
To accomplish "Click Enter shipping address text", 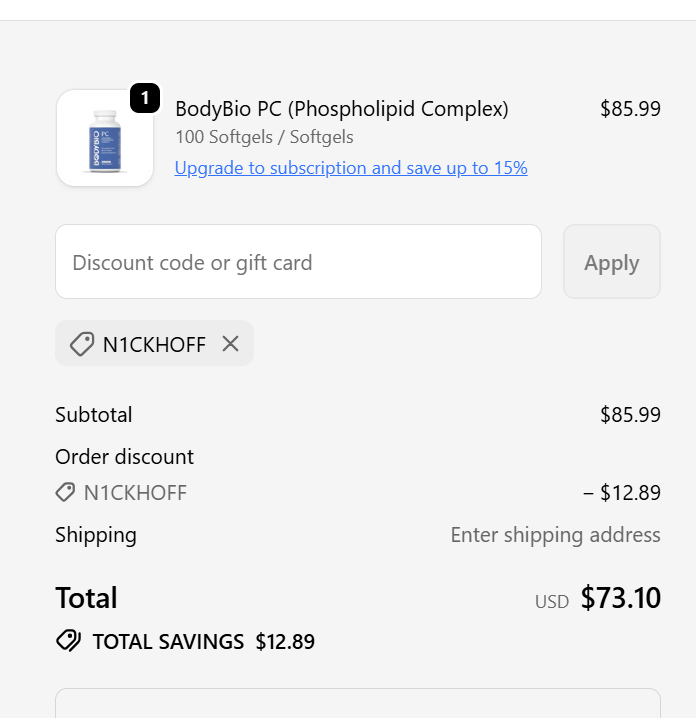I will pyautogui.click(x=555, y=535).
